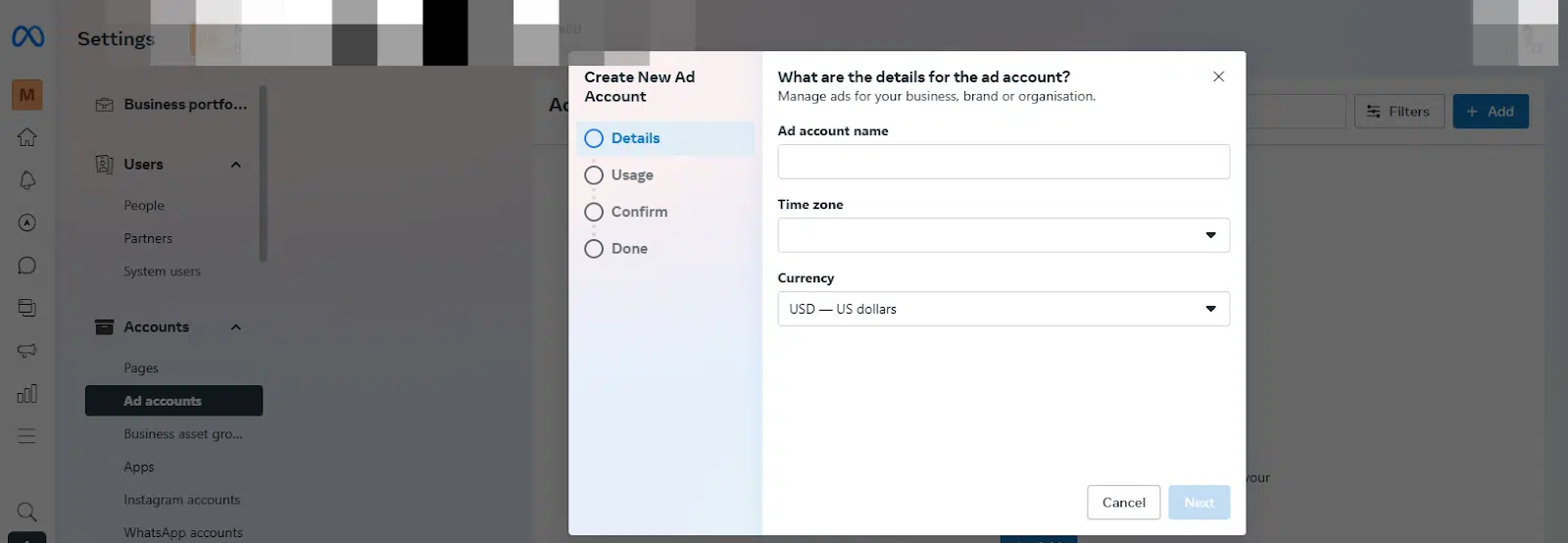Open the stacked pages content icon
This screenshot has width=1568, height=543.
(x=27, y=308)
